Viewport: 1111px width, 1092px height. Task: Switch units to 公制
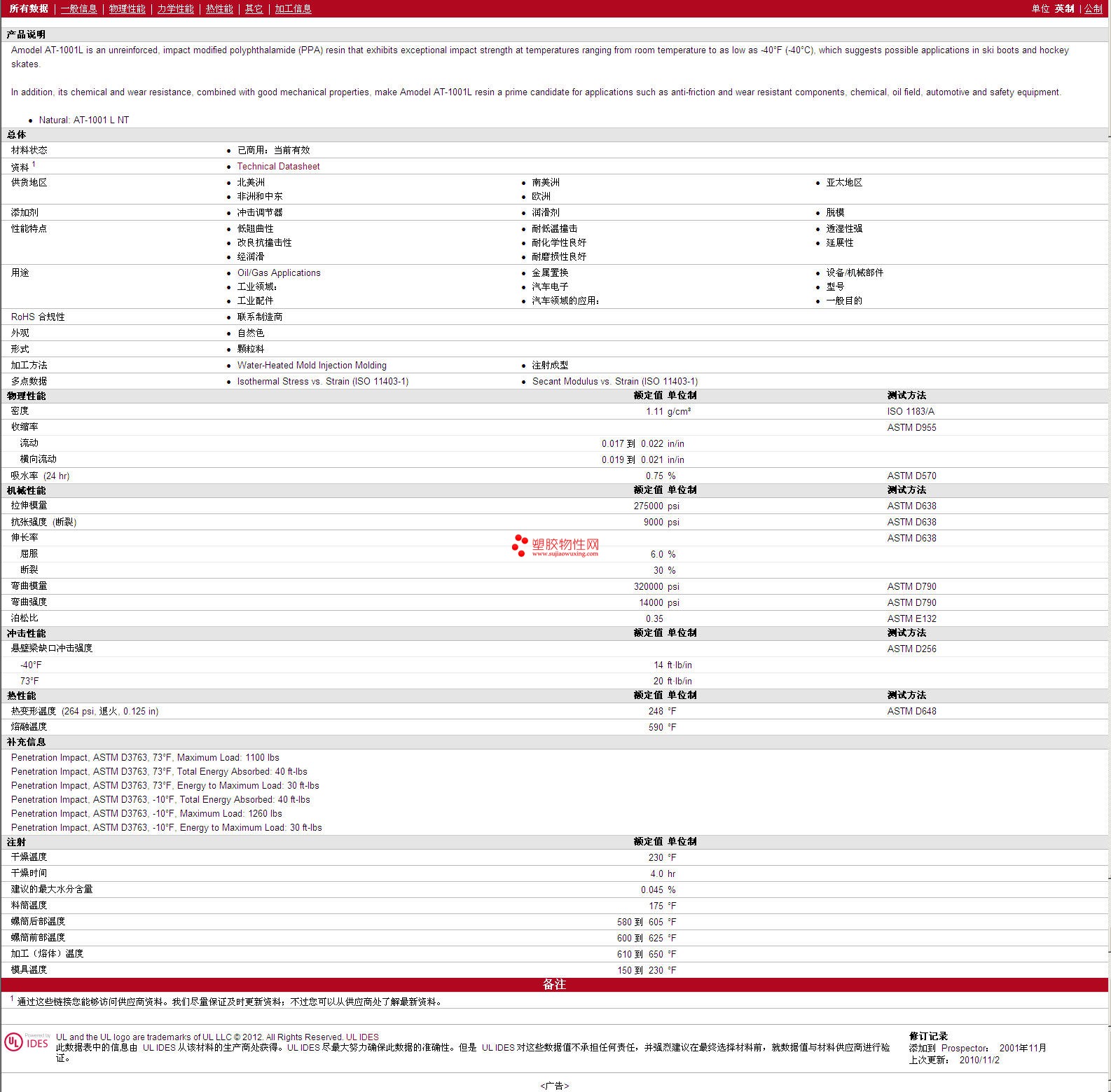pyautogui.click(x=1093, y=8)
